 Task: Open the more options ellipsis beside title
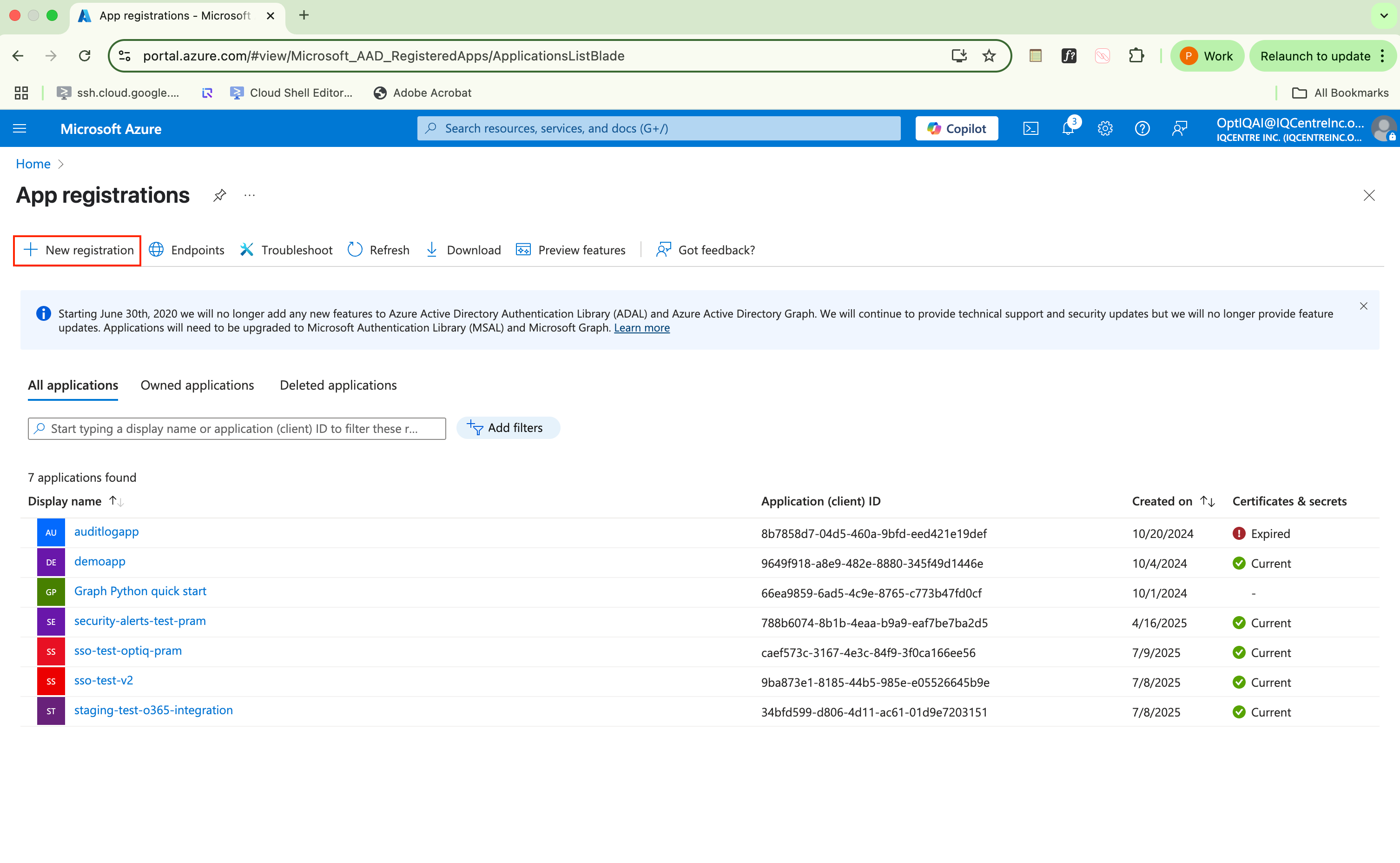point(249,195)
